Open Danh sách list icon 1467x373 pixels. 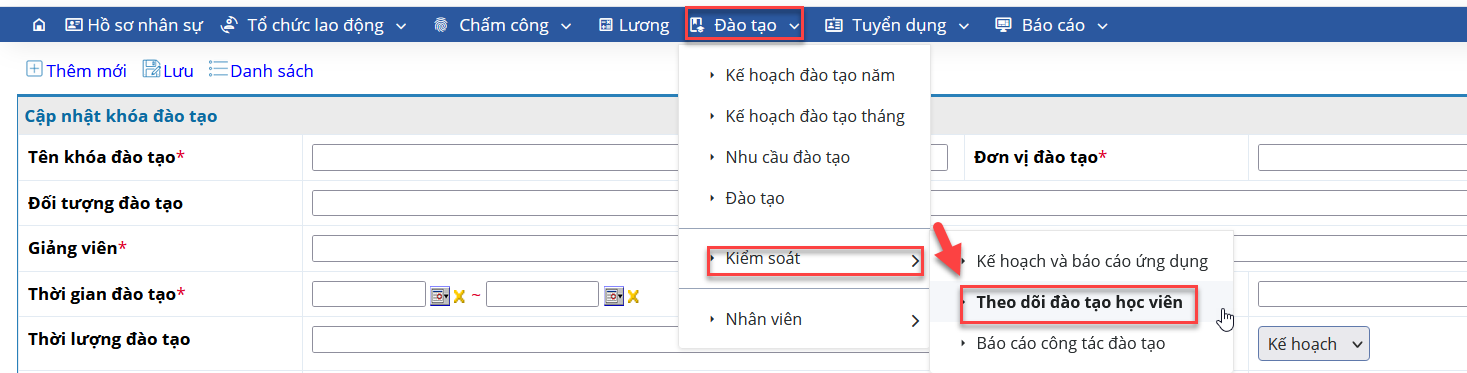218,69
